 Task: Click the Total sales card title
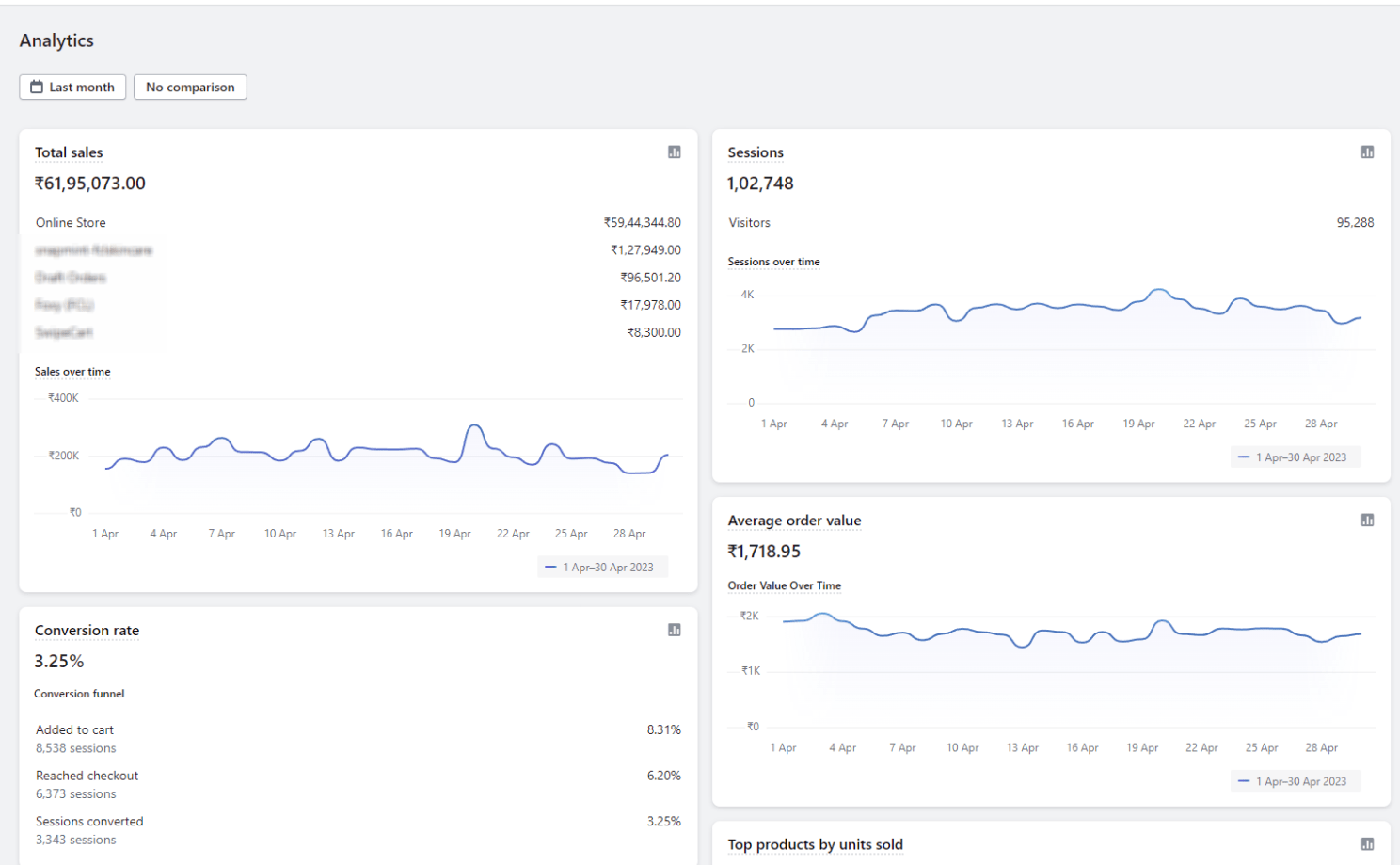pyautogui.click(x=69, y=152)
